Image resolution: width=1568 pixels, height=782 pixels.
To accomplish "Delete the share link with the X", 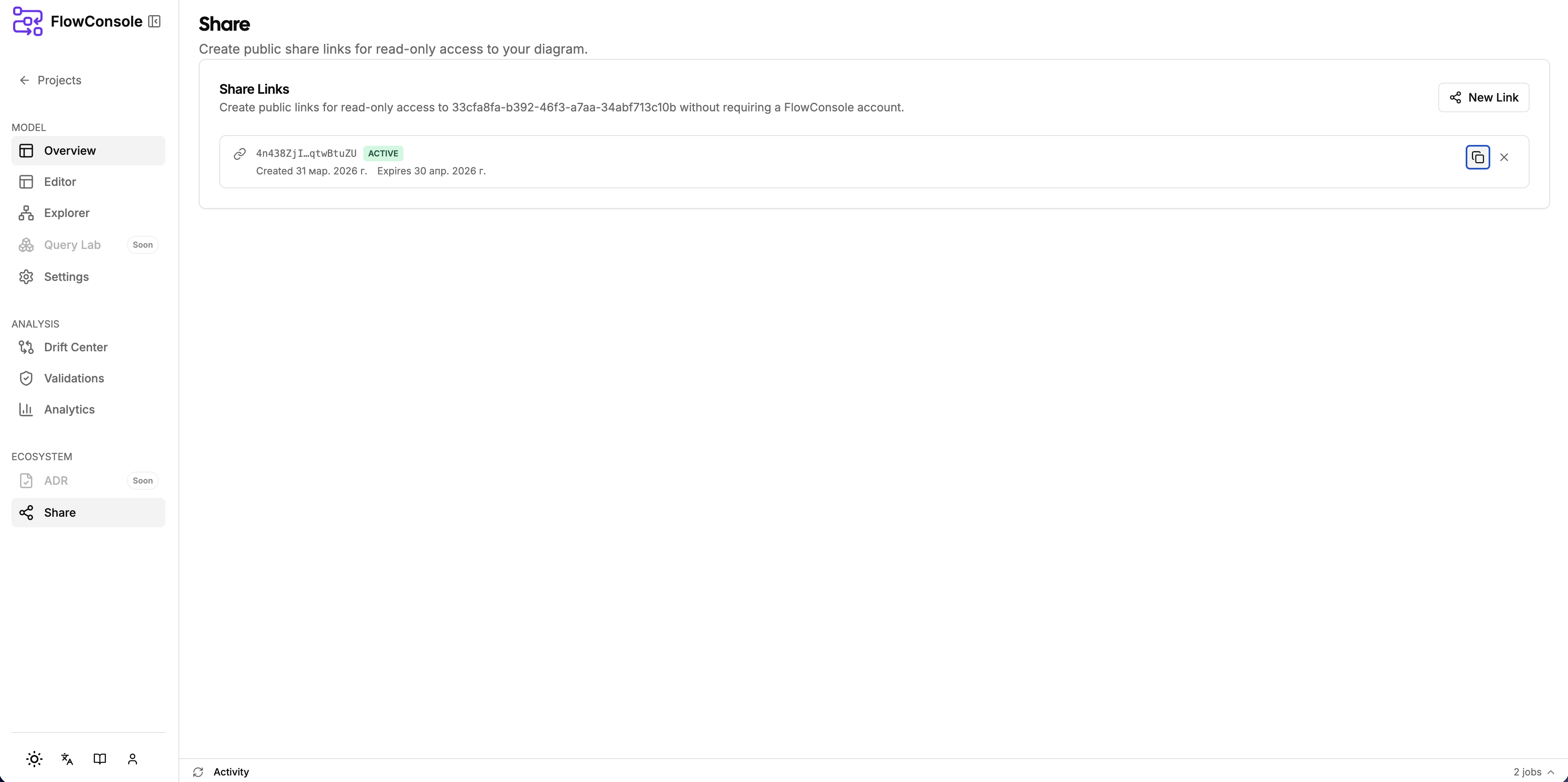I will point(1505,157).
